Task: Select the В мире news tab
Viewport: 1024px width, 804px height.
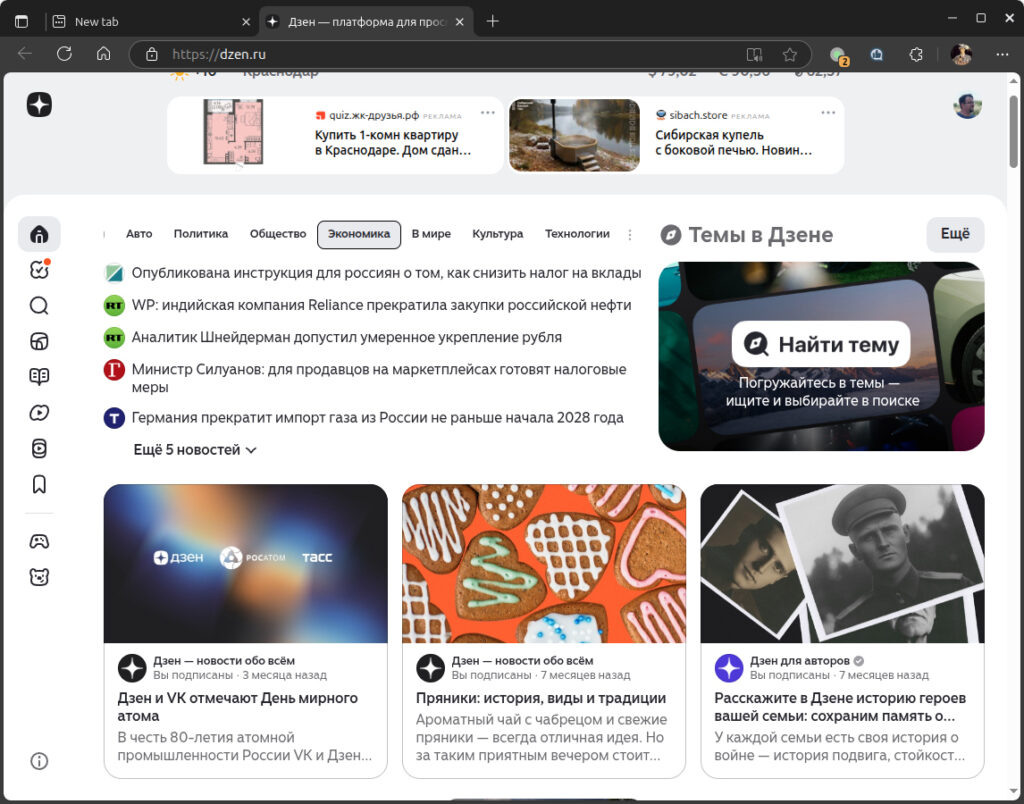Action: click(431, 234)
